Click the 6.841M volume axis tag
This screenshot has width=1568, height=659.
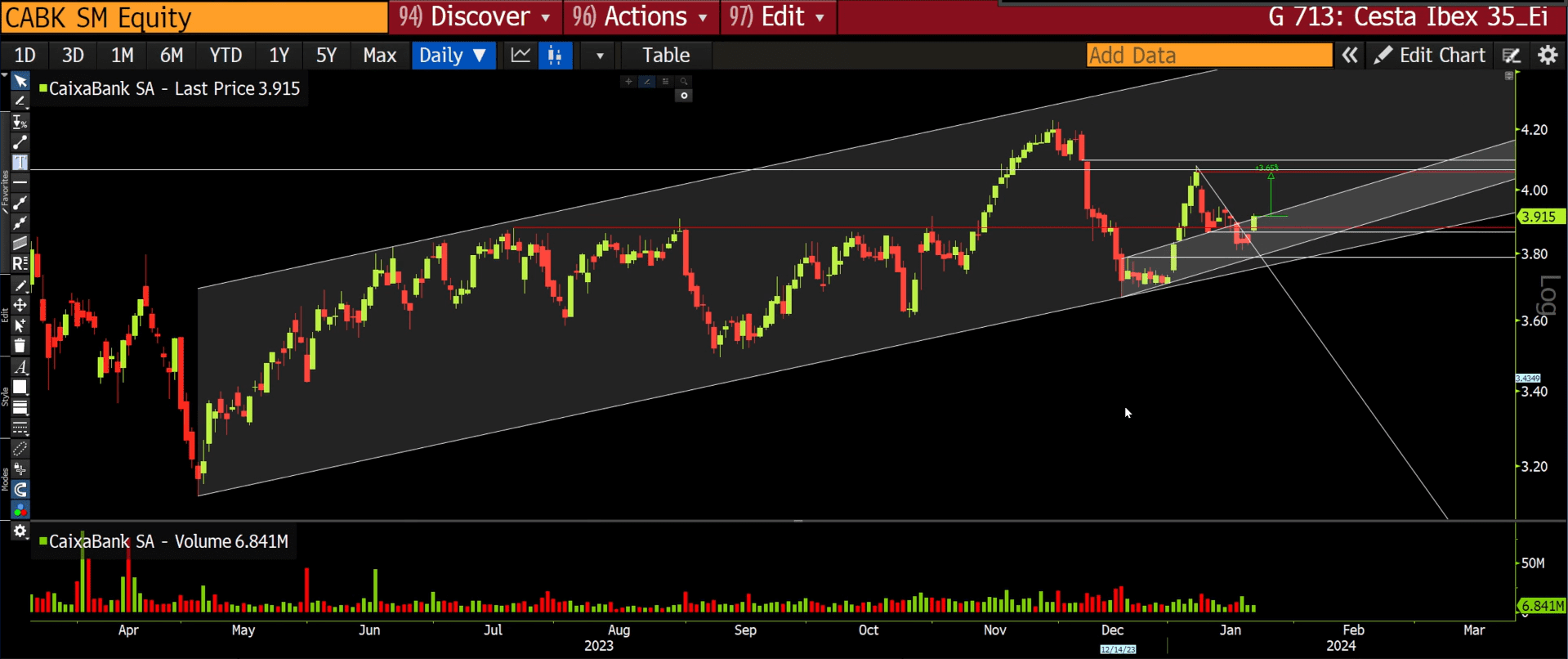(x=1542, y=606)
